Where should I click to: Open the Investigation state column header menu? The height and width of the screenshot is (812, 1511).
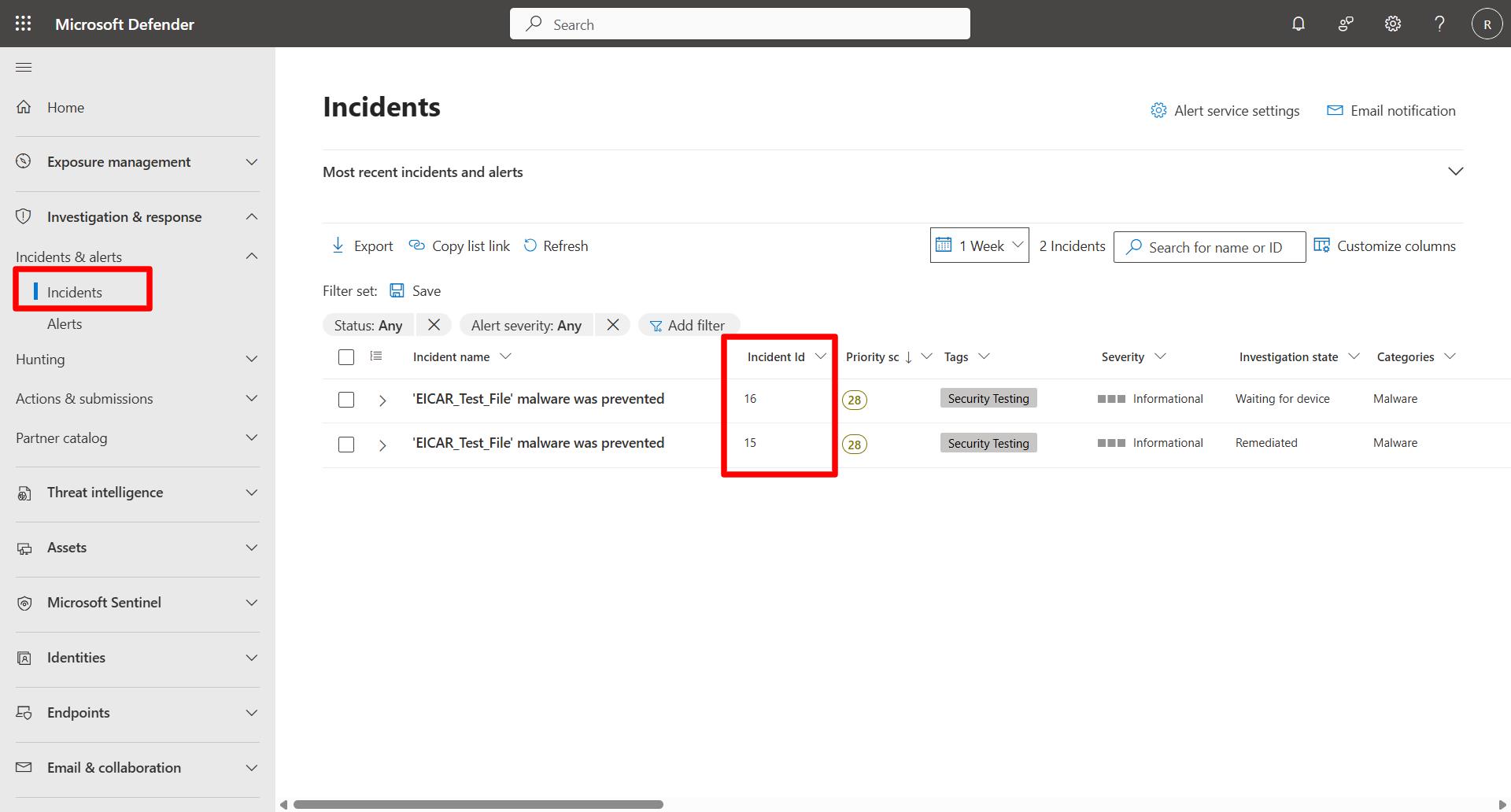coord(1354,356)
